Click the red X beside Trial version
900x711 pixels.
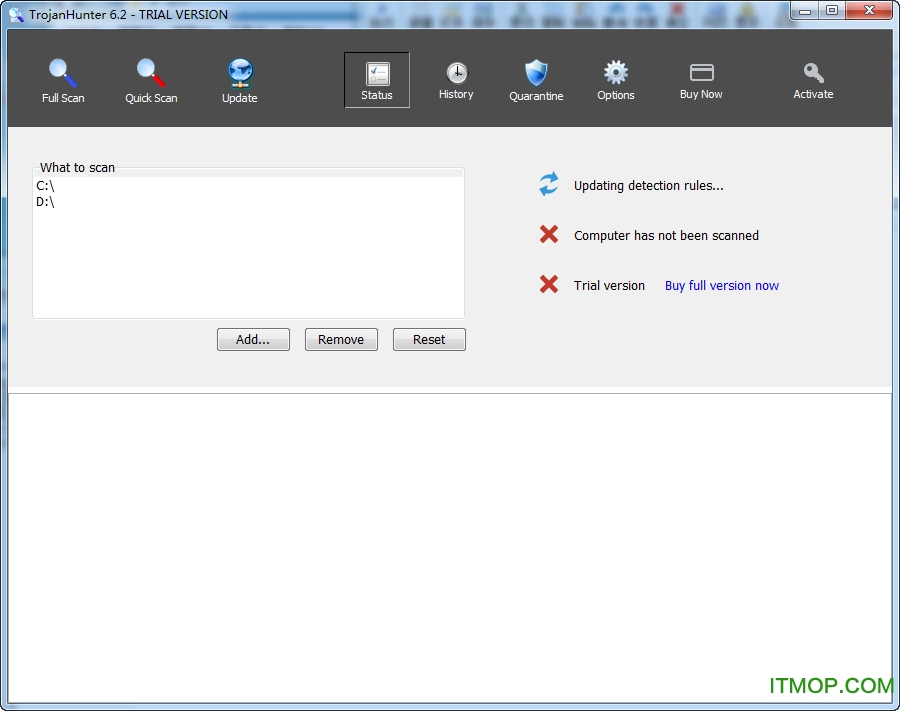(549, 284)
